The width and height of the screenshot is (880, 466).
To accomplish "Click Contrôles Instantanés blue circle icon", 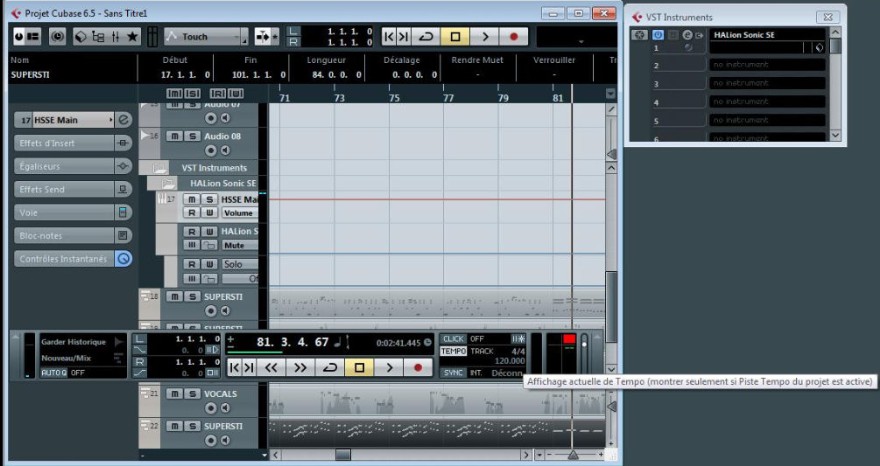I will tap(123, 259).
